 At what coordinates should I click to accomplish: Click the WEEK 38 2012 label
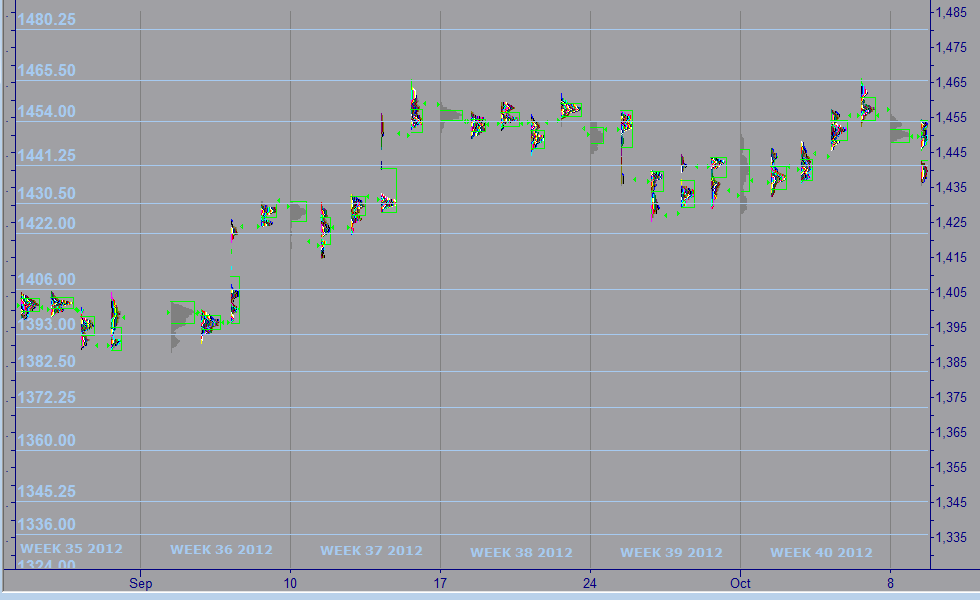click(x=521, y=553)
